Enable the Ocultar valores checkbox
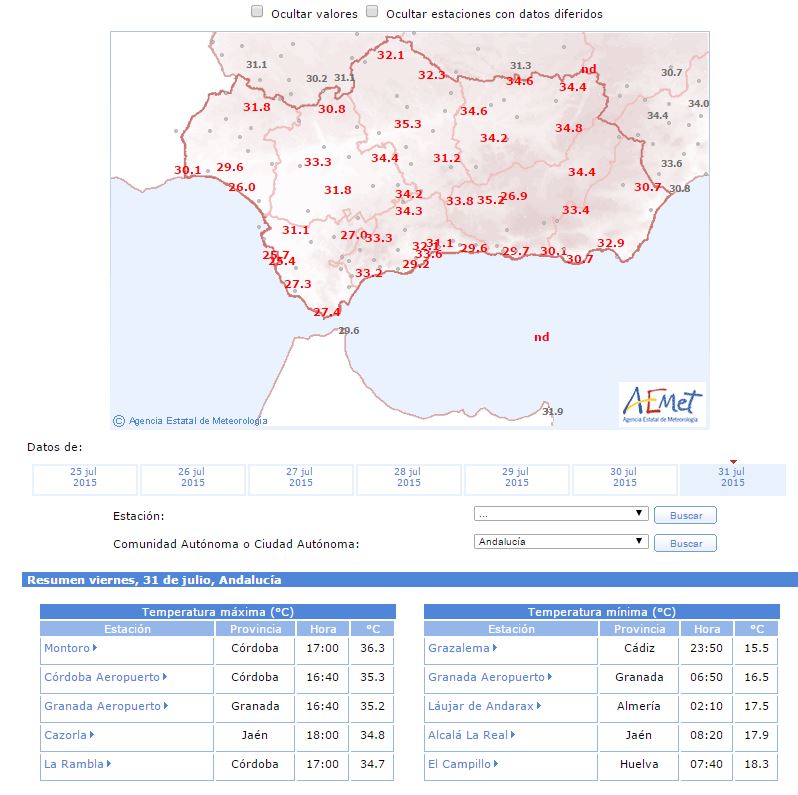Viewport: 798px width, 795px height. (x=257, y=13)
